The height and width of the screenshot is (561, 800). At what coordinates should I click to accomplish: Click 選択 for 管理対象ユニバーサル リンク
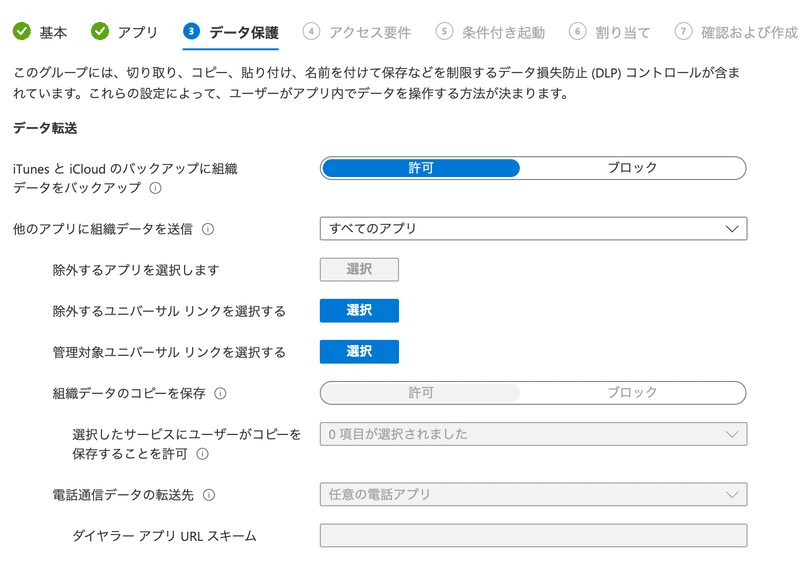click(359, 351)
